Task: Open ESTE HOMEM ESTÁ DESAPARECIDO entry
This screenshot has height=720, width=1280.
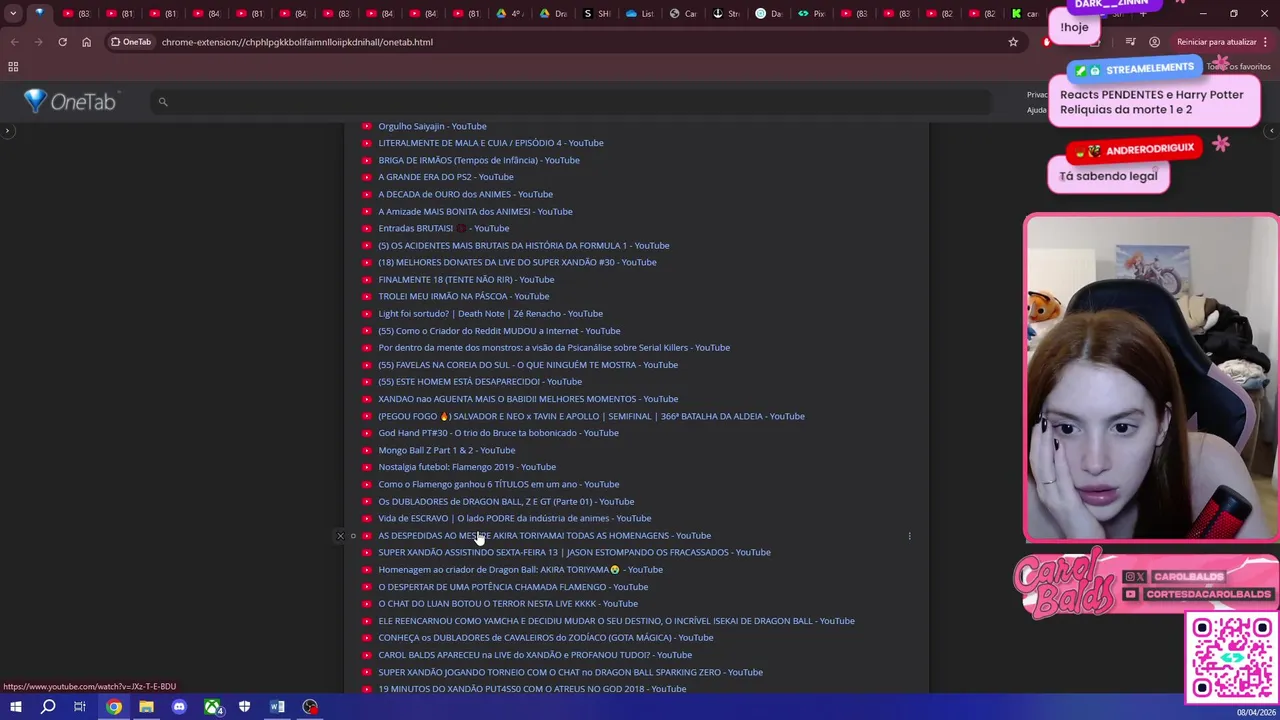Action: pos(480,381)
